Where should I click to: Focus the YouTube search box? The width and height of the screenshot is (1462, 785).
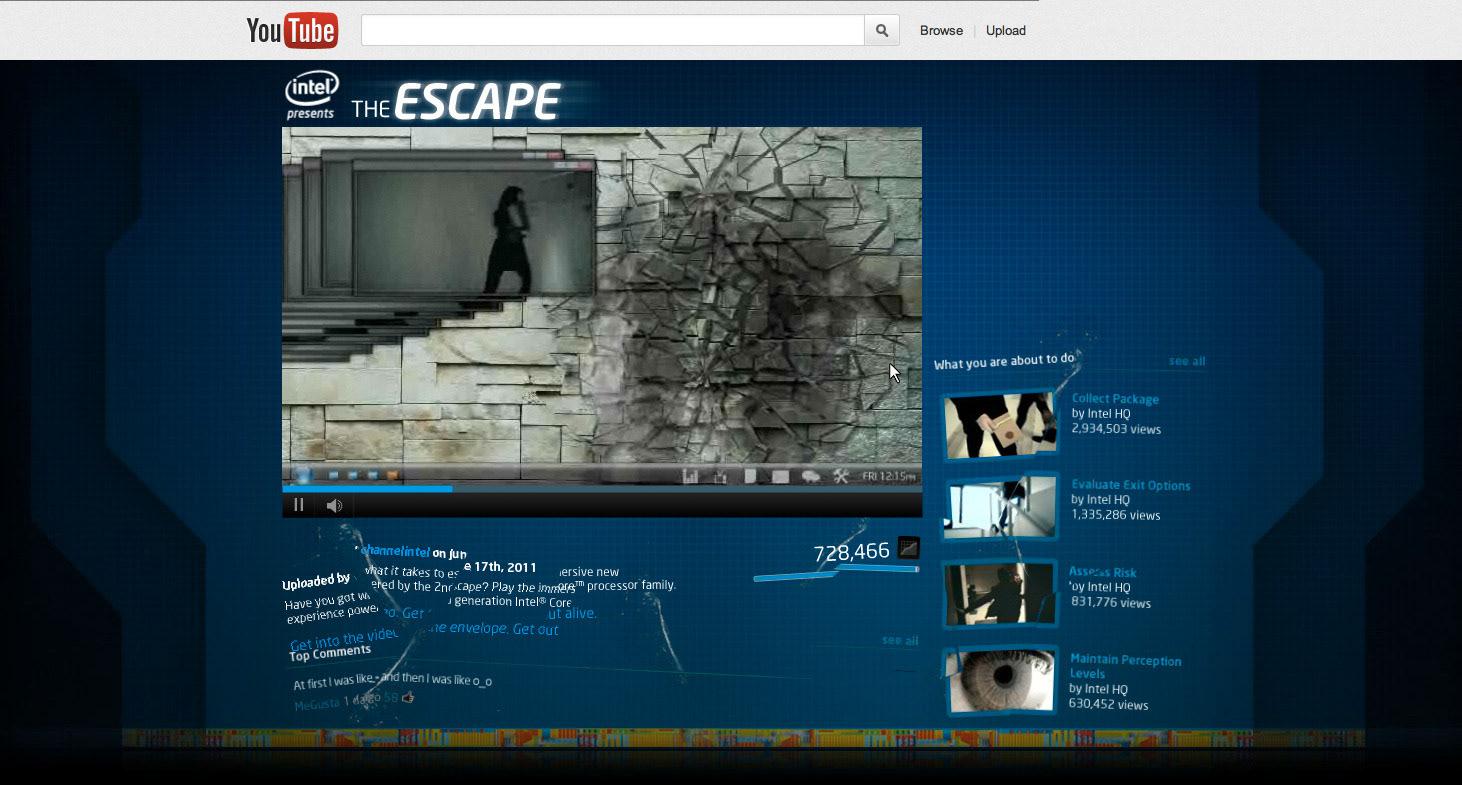tap(613, 30)
